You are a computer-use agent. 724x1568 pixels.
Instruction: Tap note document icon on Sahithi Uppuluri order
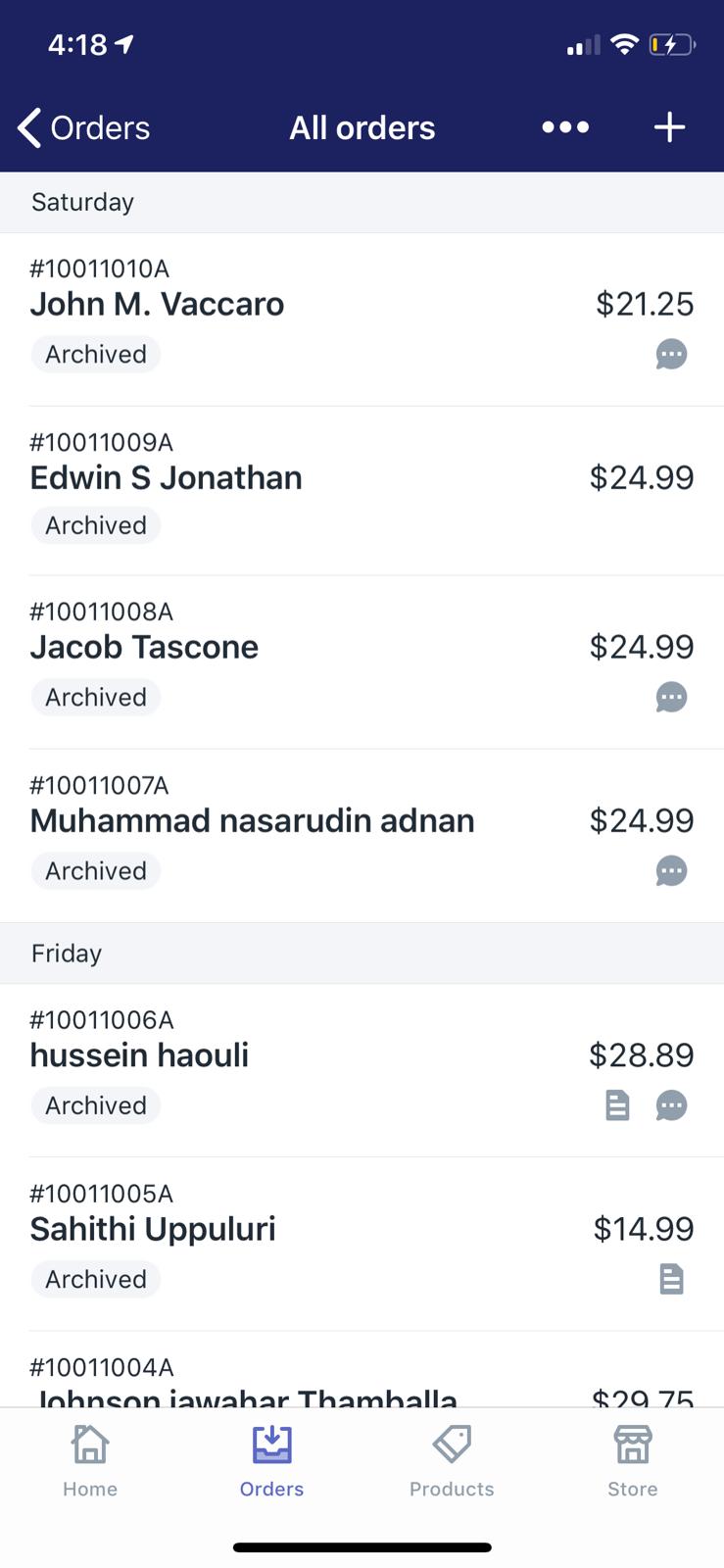tap(671, 1279)
